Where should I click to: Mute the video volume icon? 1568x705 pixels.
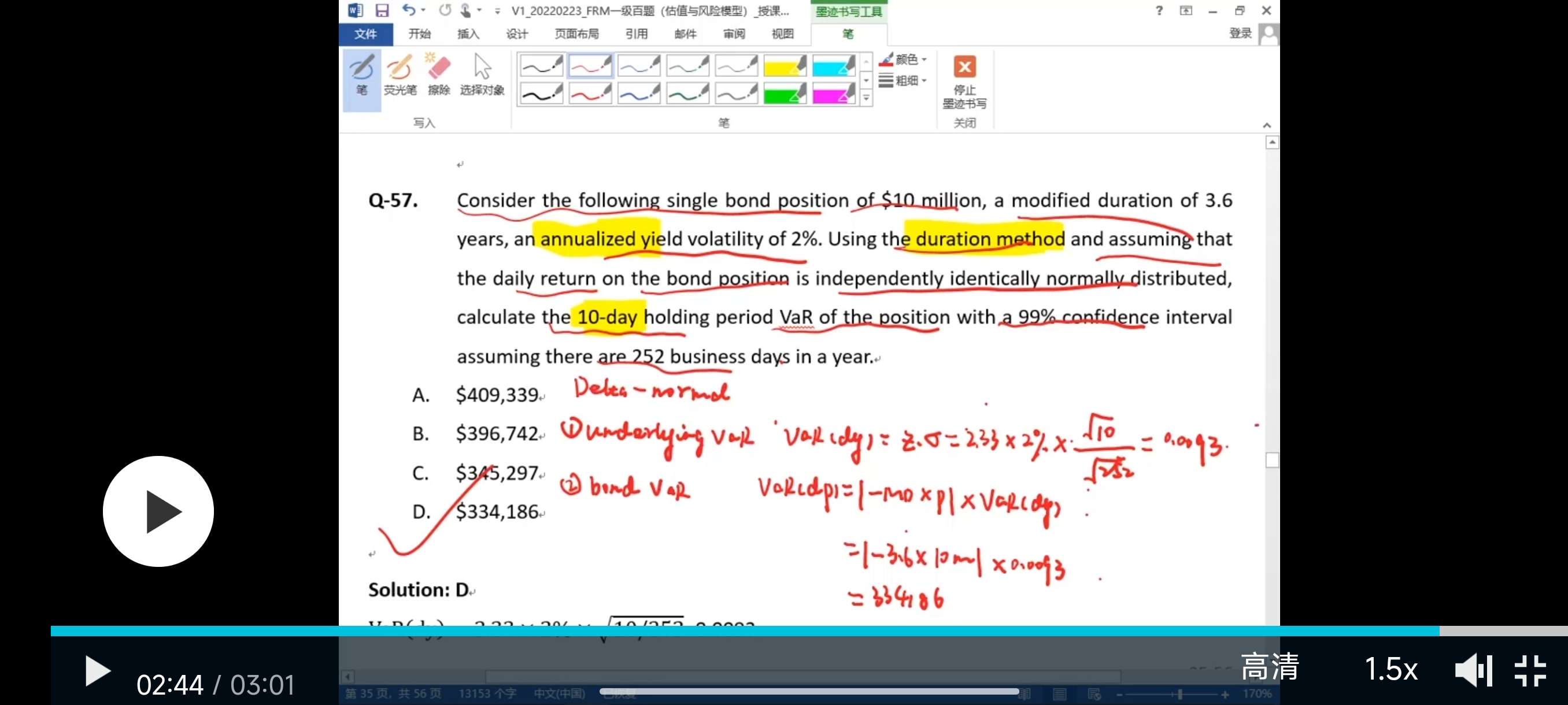pyautogui.click(x=1473, y=670)
